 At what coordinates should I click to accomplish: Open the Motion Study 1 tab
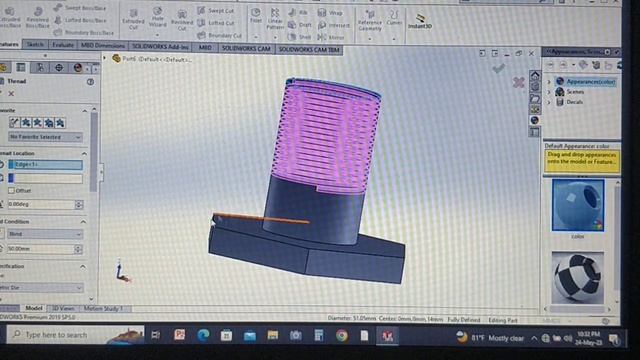click(104, 309)
